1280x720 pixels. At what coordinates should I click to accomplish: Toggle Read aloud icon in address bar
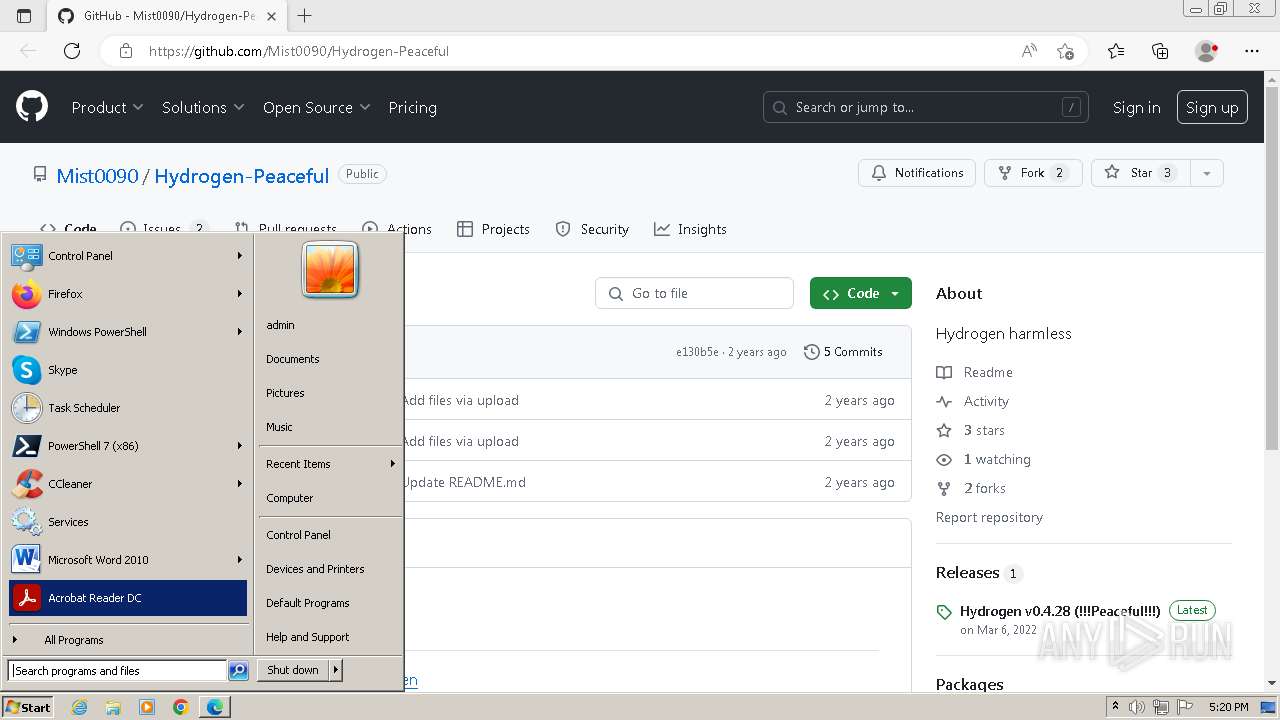click(x=1029, y=51)
